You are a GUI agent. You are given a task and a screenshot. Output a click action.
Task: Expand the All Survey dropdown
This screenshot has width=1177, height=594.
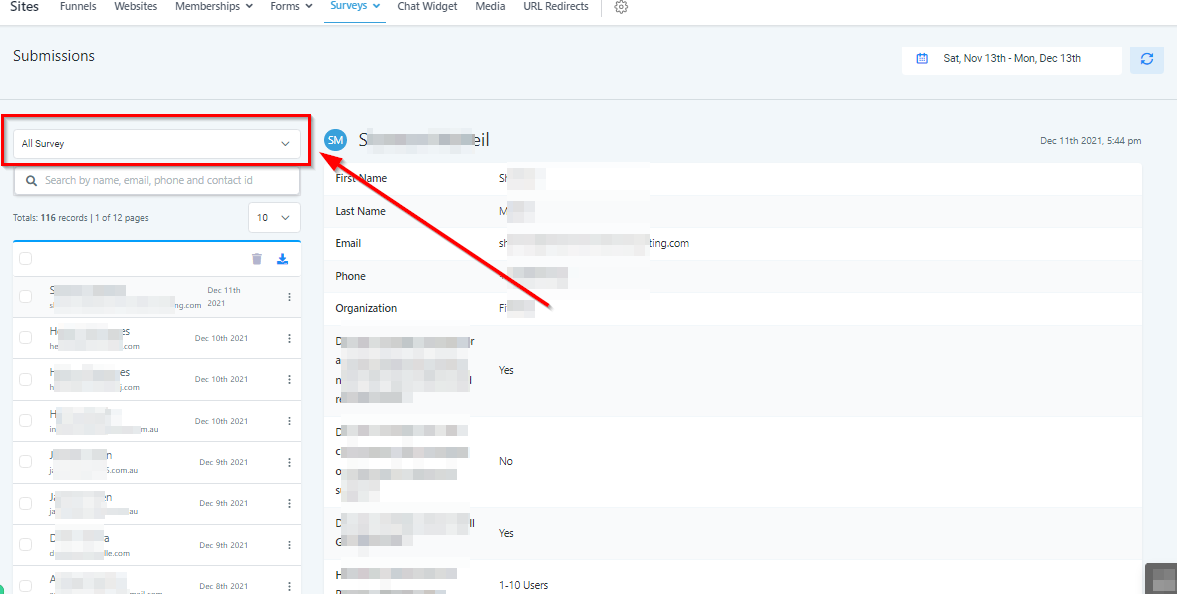156,144
